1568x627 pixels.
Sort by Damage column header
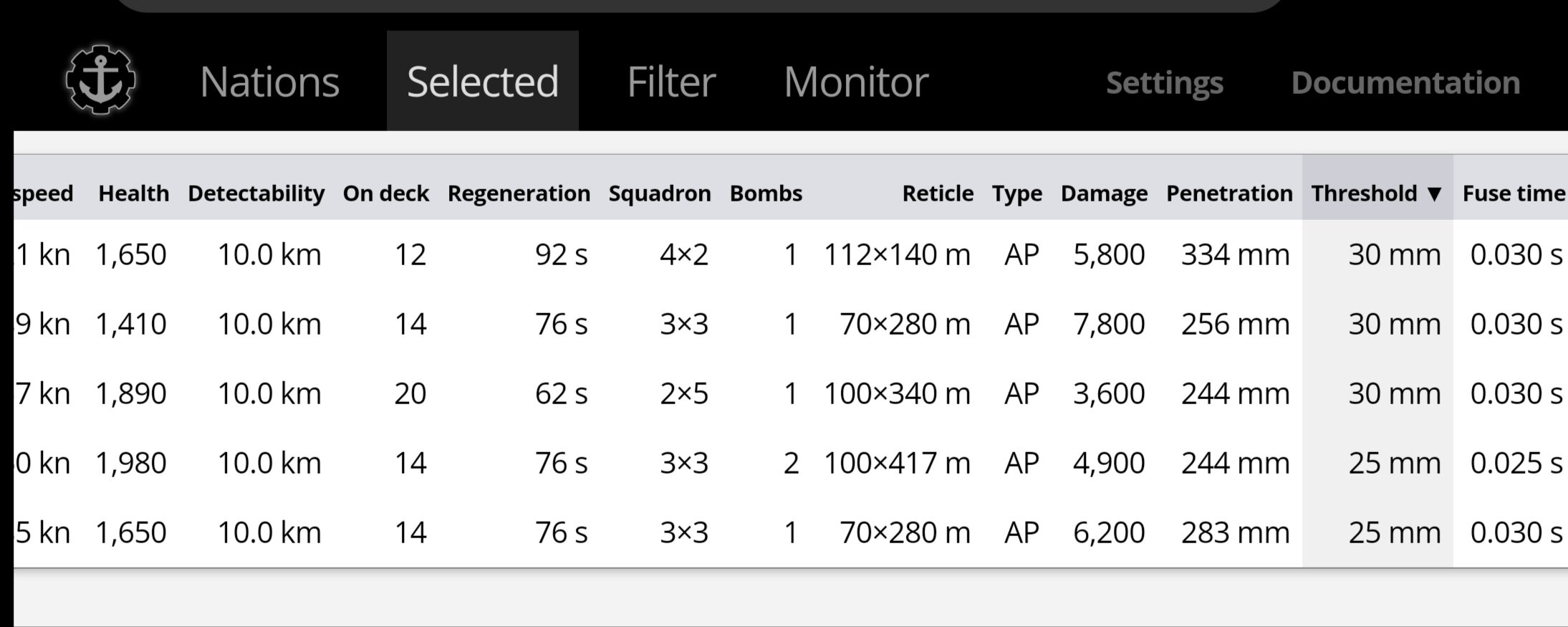[1104, 193]
